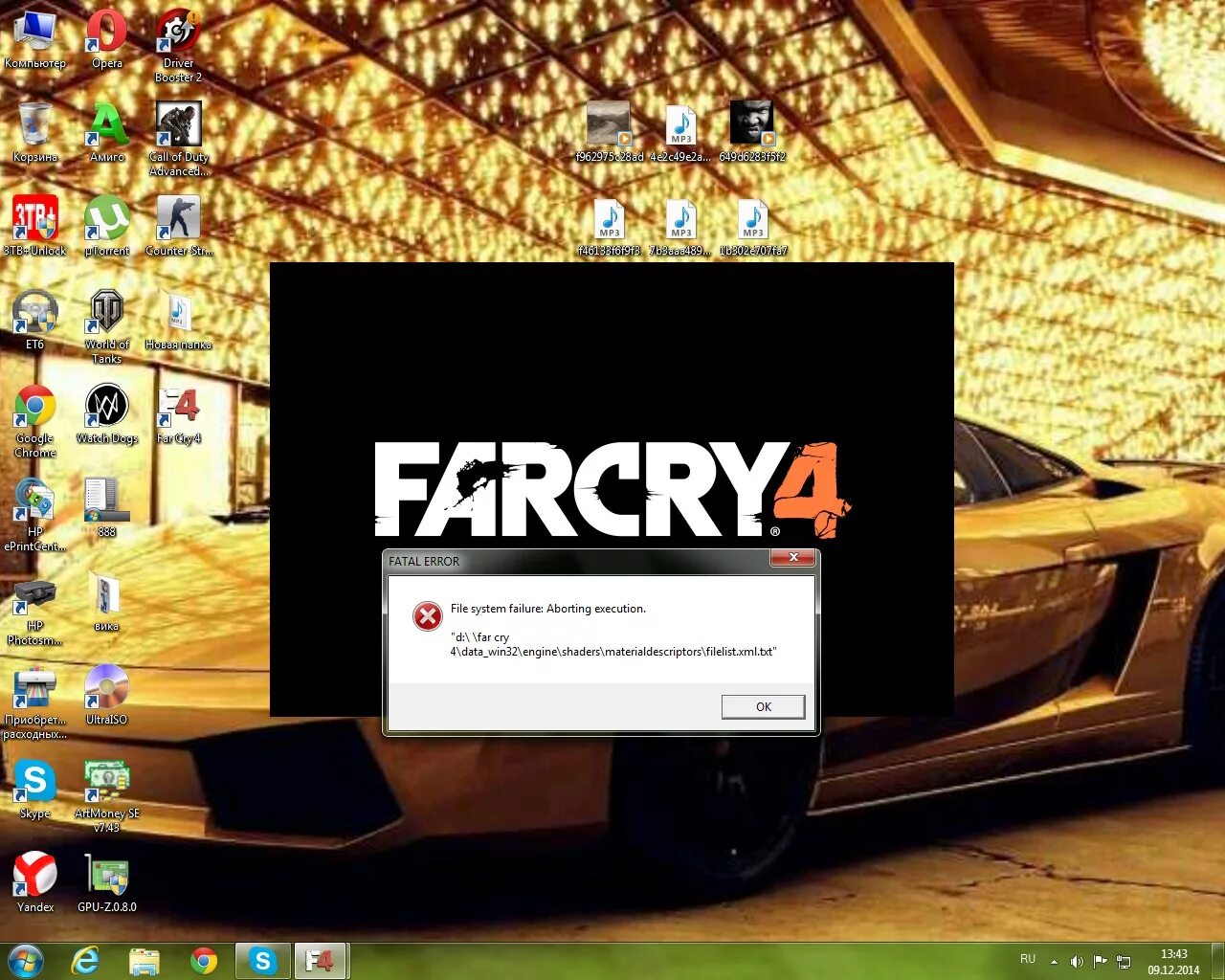The image size is (1225, 980).
Task: Select the Yandex browser shortcut
Action: (x=35, y=882)
